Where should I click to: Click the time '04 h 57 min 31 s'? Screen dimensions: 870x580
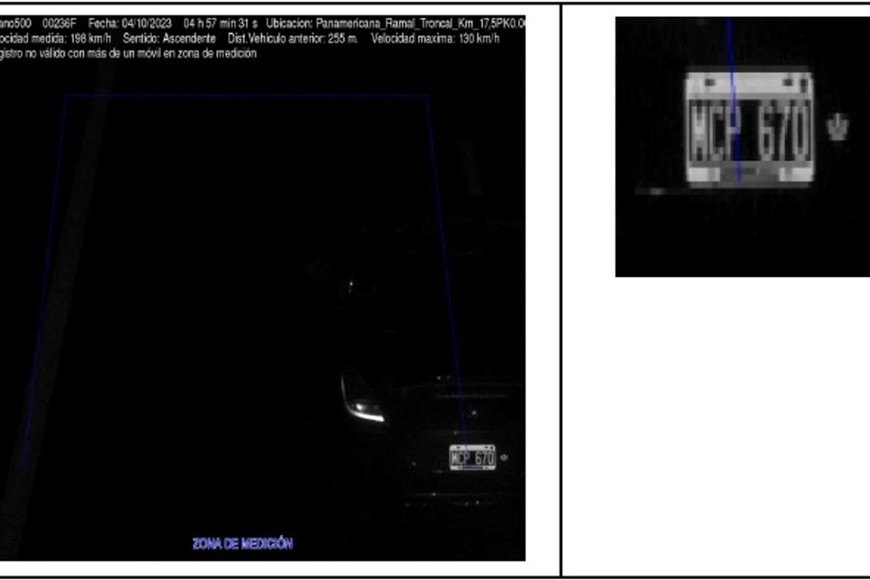[221, 22]
